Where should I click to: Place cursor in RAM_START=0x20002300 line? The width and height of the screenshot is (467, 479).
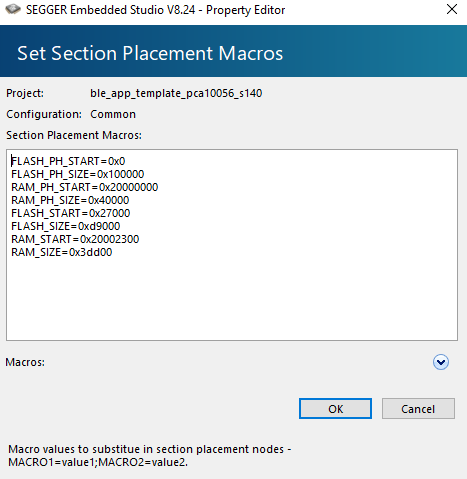click(x=75, y=239)
